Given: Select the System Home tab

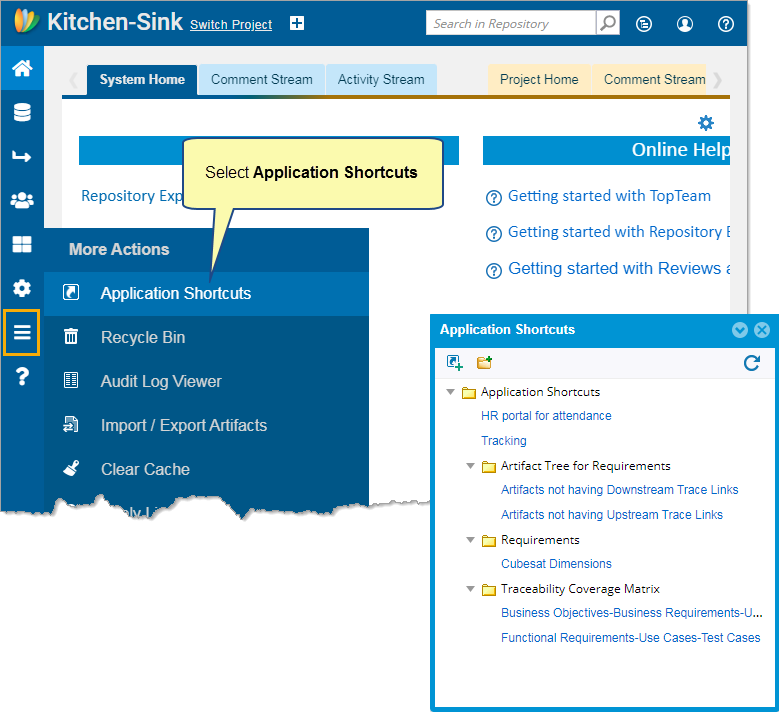Looking at the screenshot, I should pos(142,79).
